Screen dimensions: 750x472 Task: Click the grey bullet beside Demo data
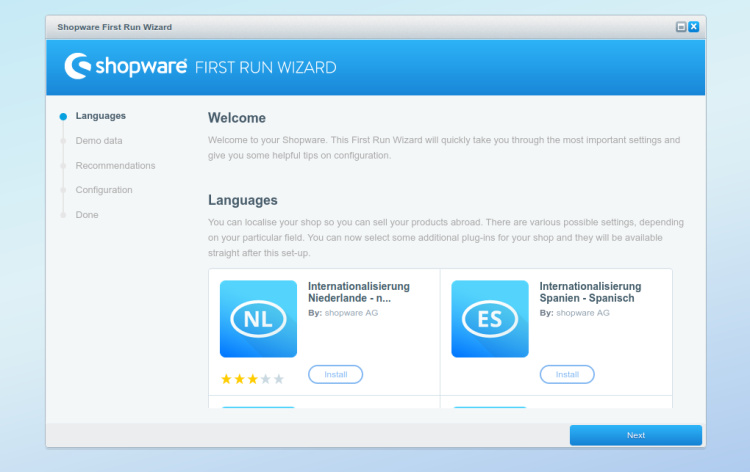63,141
